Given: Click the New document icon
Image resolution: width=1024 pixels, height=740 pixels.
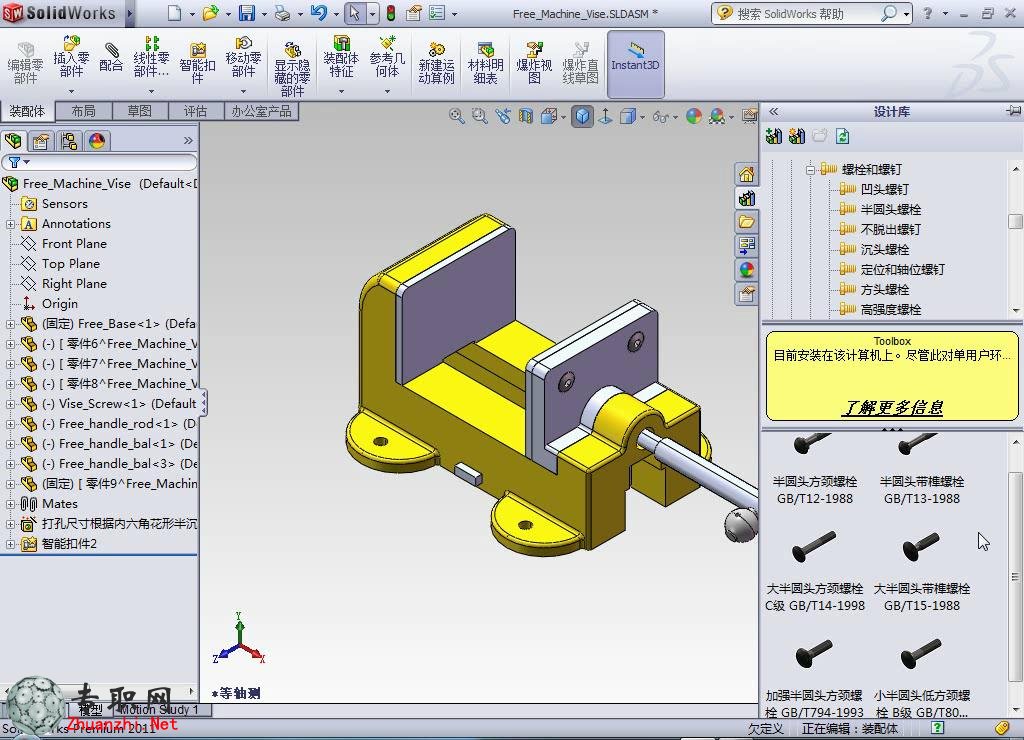Looking at the screenshot, I should tap(174, 13).
